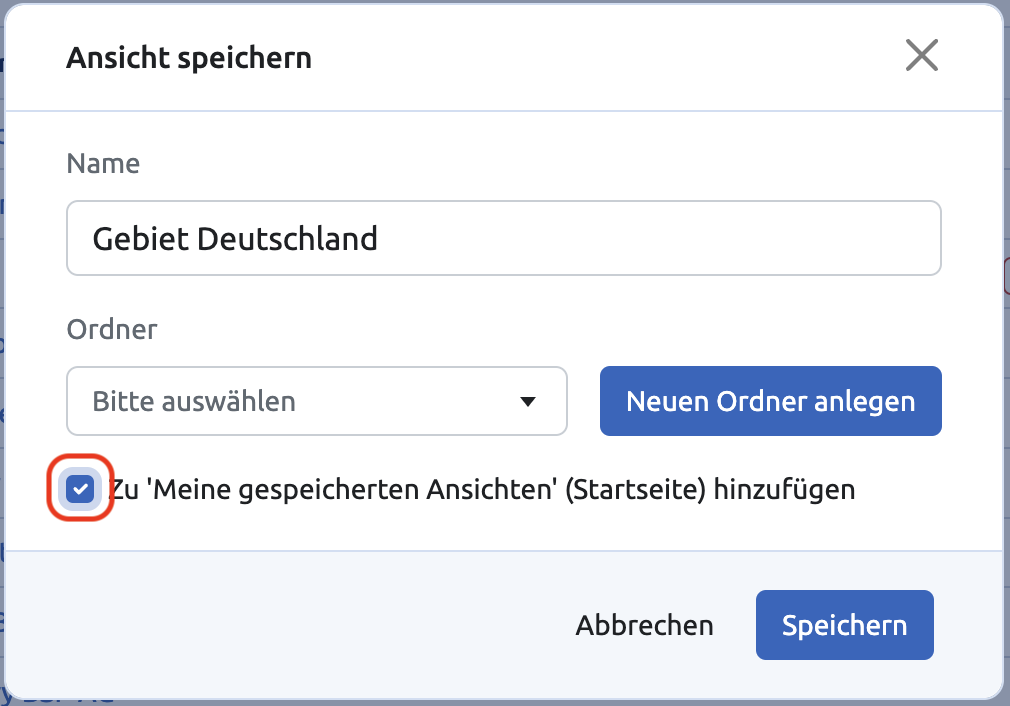Click the Speichern button
The width and height of the screenshot is (1010, 706).
(x=844, y=625)
